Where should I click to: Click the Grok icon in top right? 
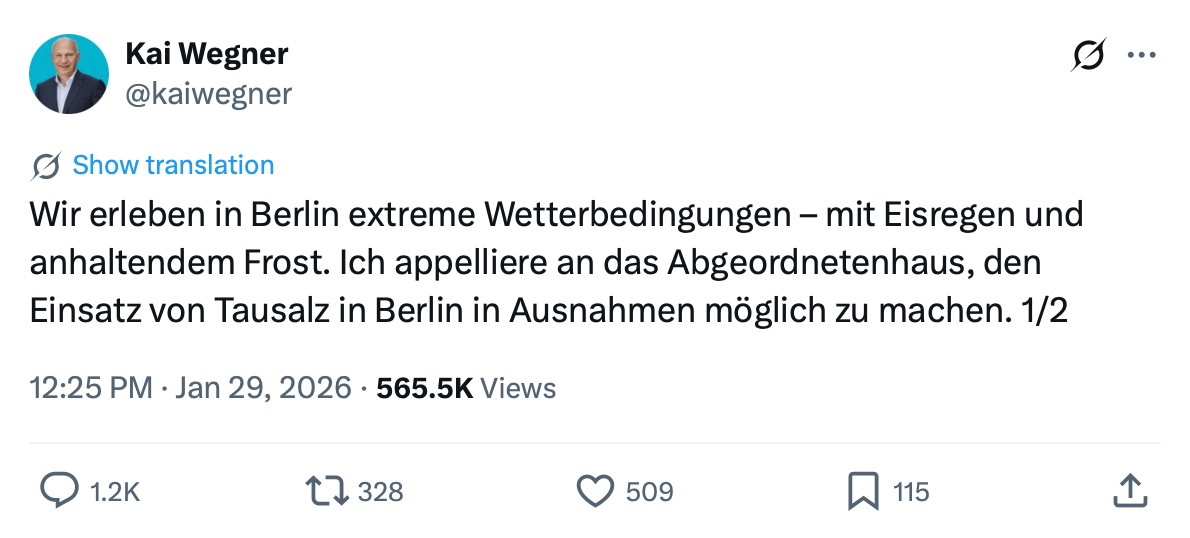(1088, 55)
